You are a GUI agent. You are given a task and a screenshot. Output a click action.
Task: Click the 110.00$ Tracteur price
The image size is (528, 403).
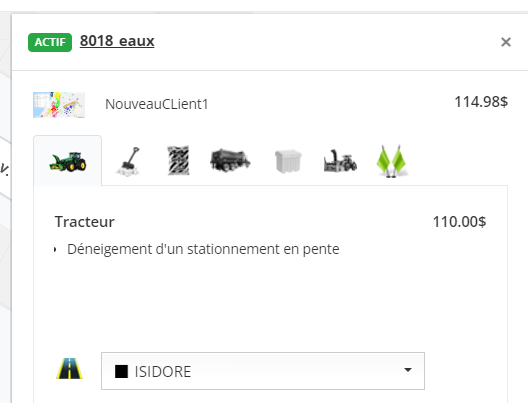(459, 222)
